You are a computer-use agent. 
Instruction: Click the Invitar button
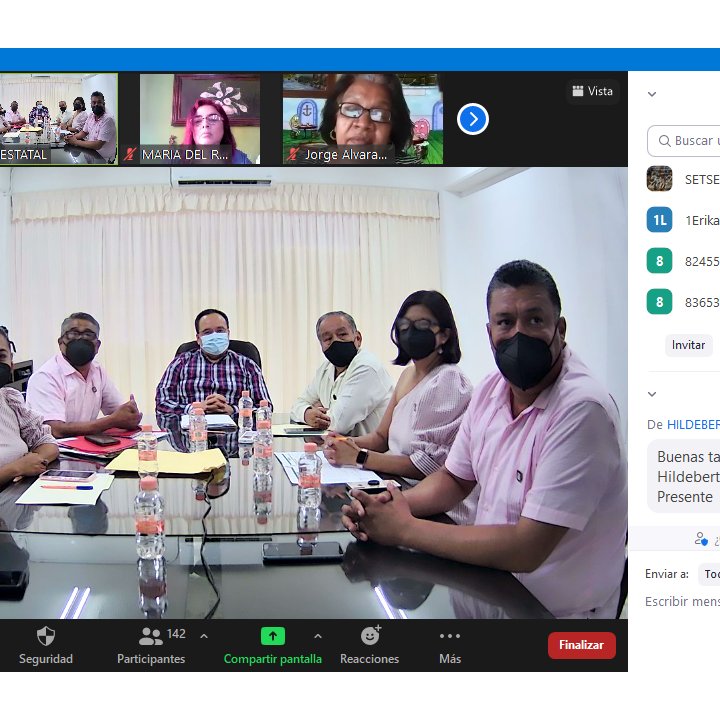coord(688,345)
